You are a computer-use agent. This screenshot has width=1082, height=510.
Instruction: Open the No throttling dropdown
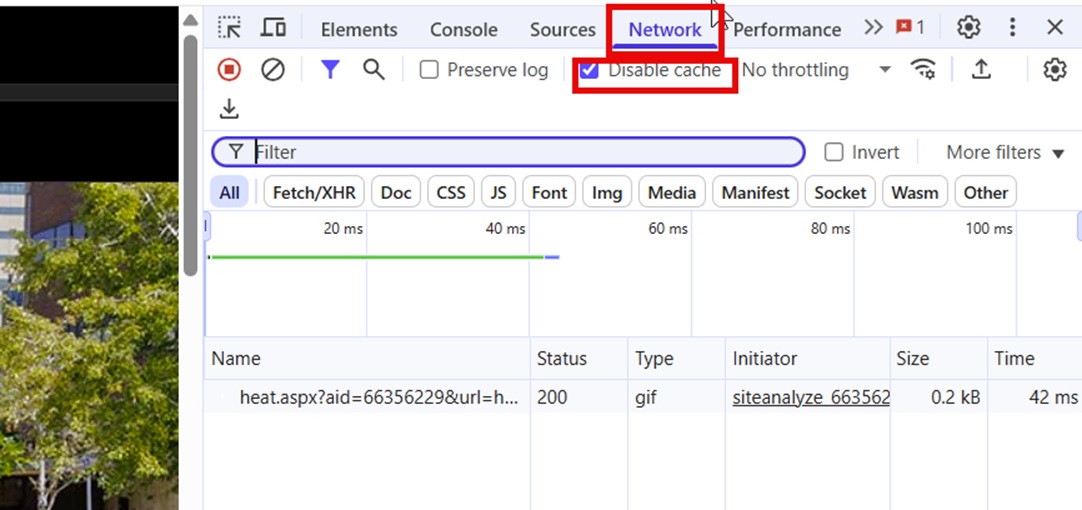816,70
